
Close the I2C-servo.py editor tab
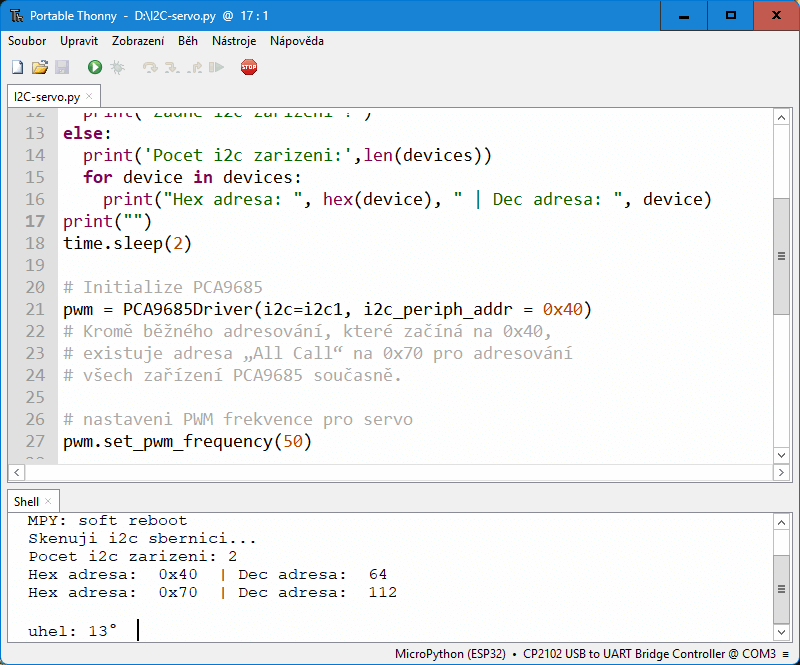pyautogui.click(x=89, y=96)
